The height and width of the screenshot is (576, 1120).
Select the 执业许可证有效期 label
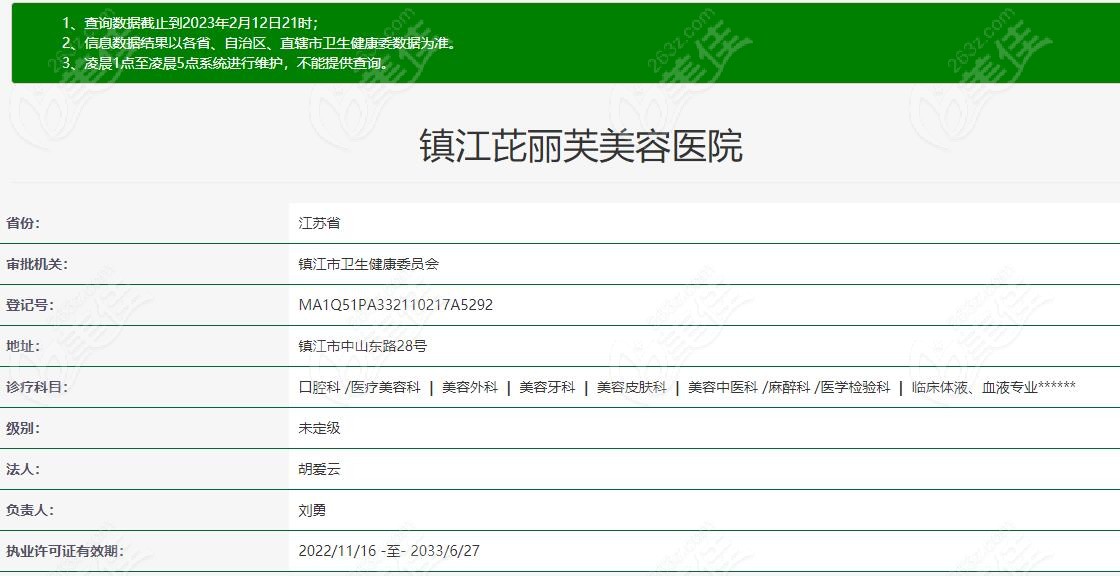[64, 552]
